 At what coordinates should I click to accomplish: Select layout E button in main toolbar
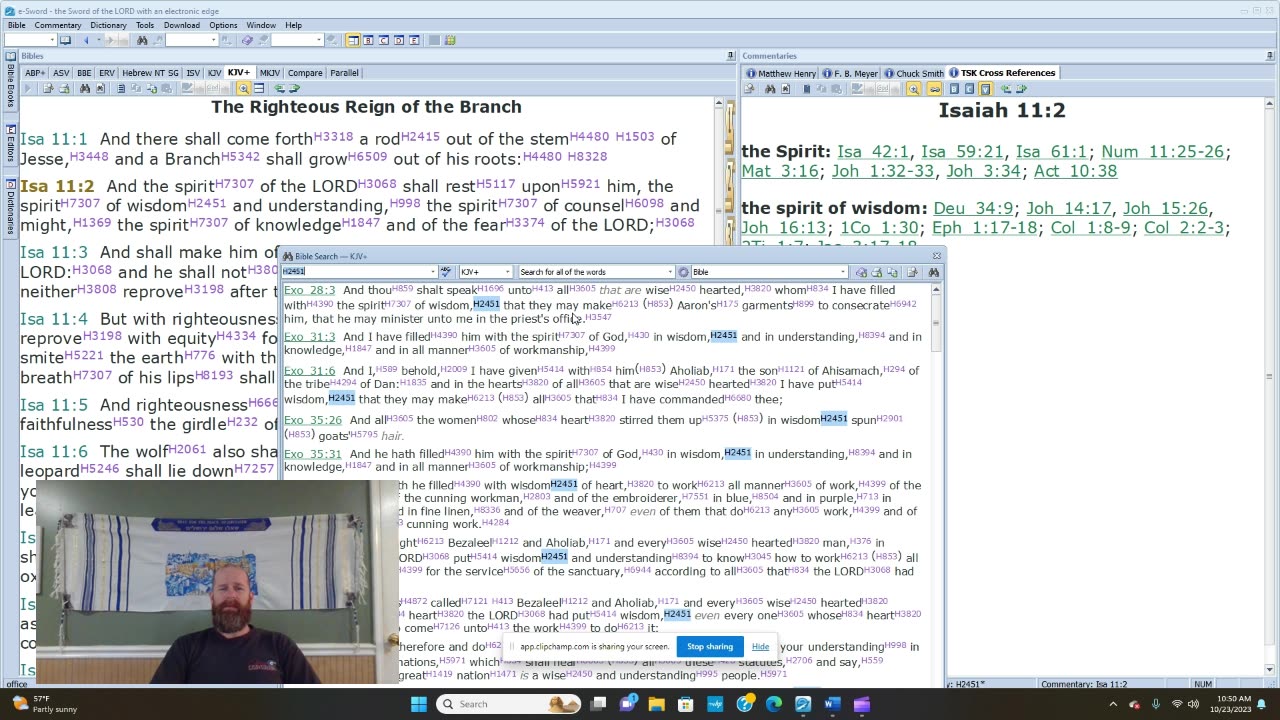click(414, 40)
